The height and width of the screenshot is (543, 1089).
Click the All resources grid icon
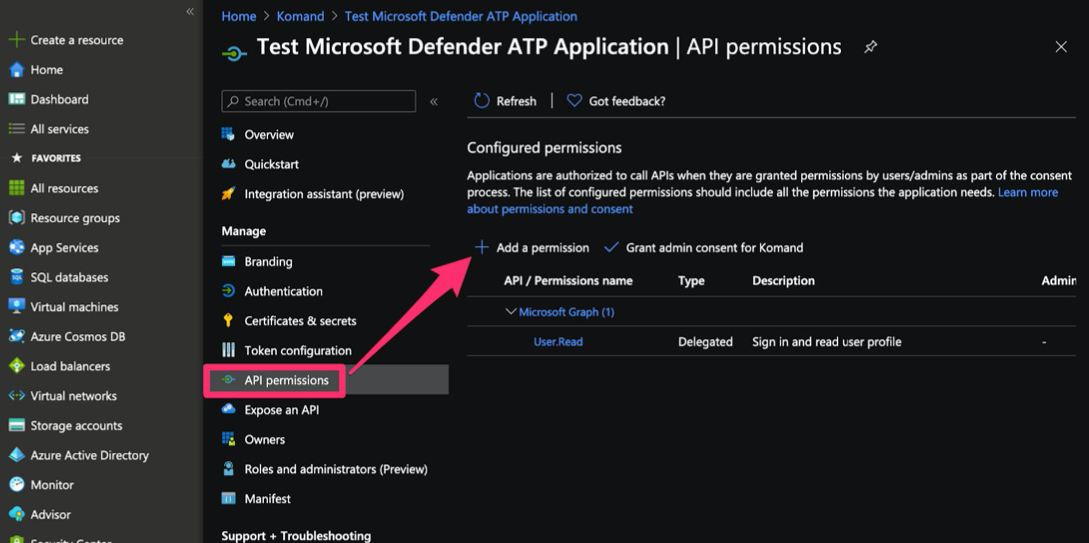click(x=17, y=188)
